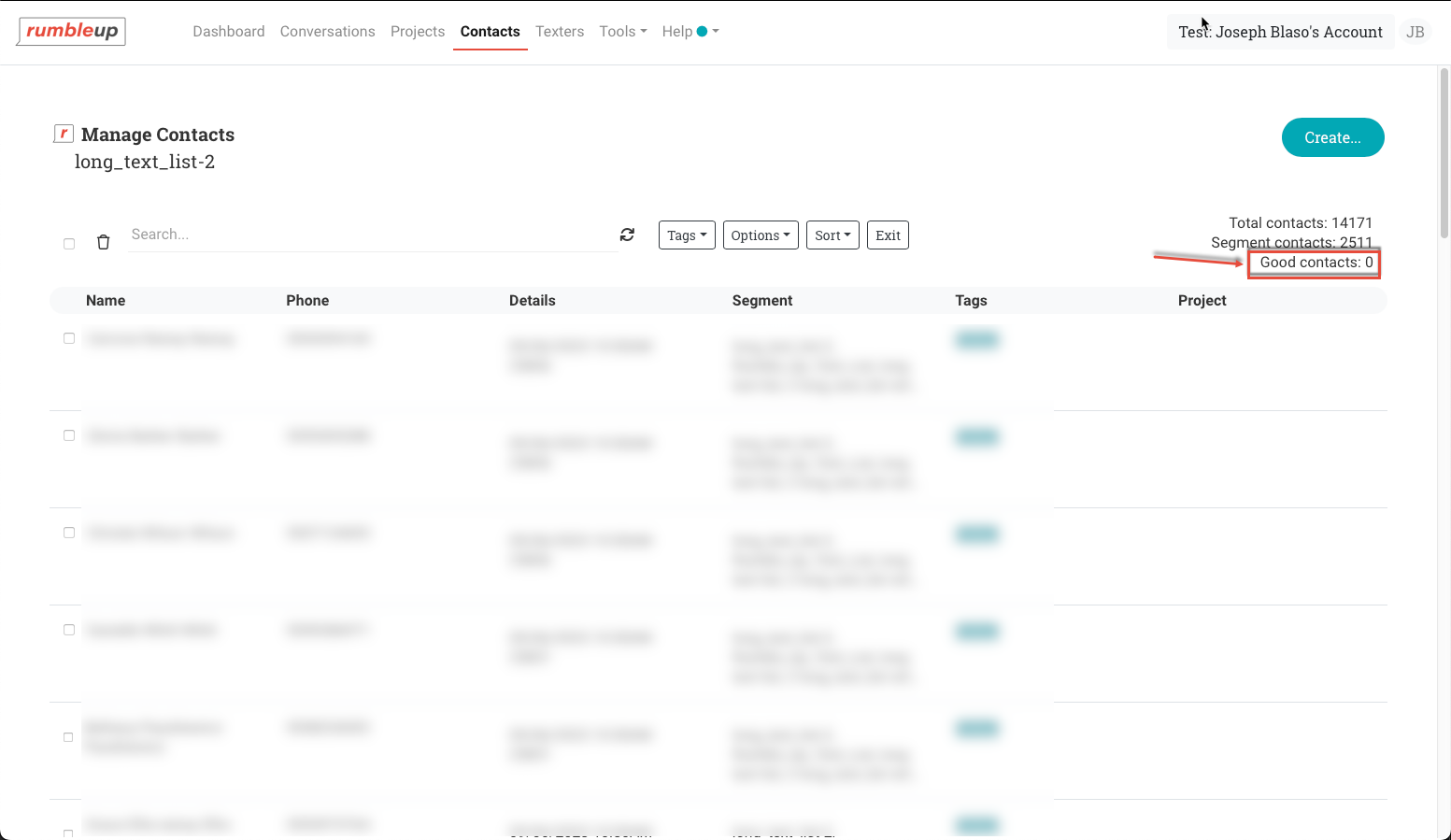Viewport: 1451px width, 840px height.
Task: Click the Manage Contacts heading
Action: pos(158,135)
